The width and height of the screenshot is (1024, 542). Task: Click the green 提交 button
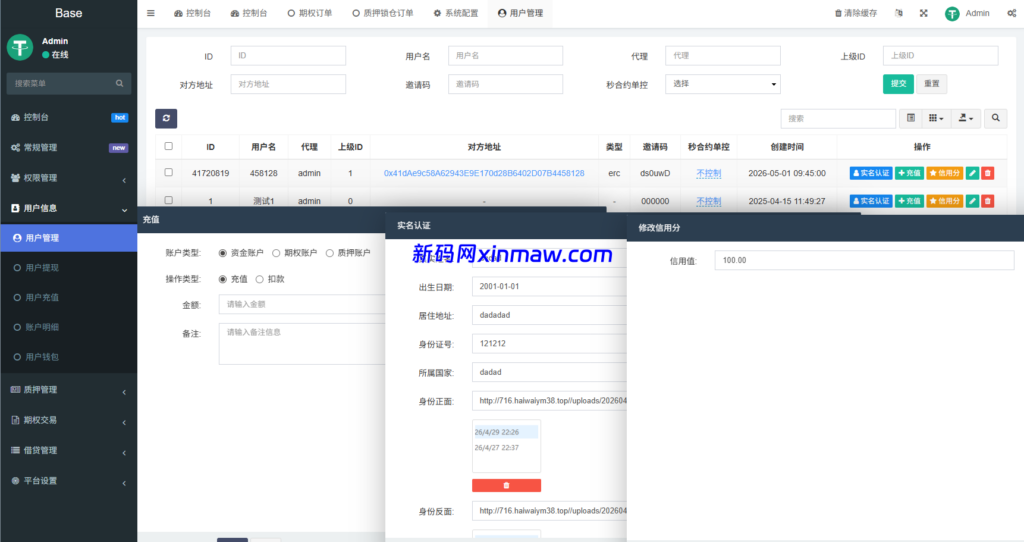click(x=899, y=84)
